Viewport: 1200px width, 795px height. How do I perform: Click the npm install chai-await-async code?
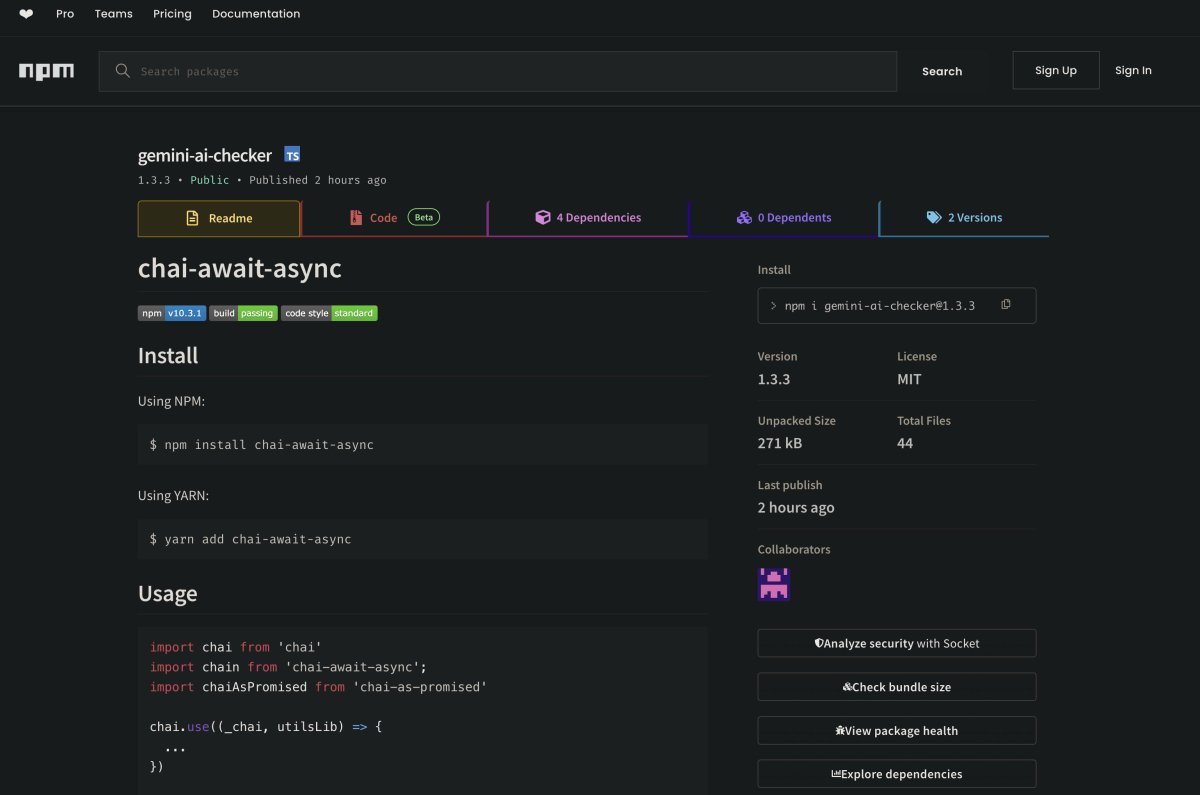[x=262, y=444]
